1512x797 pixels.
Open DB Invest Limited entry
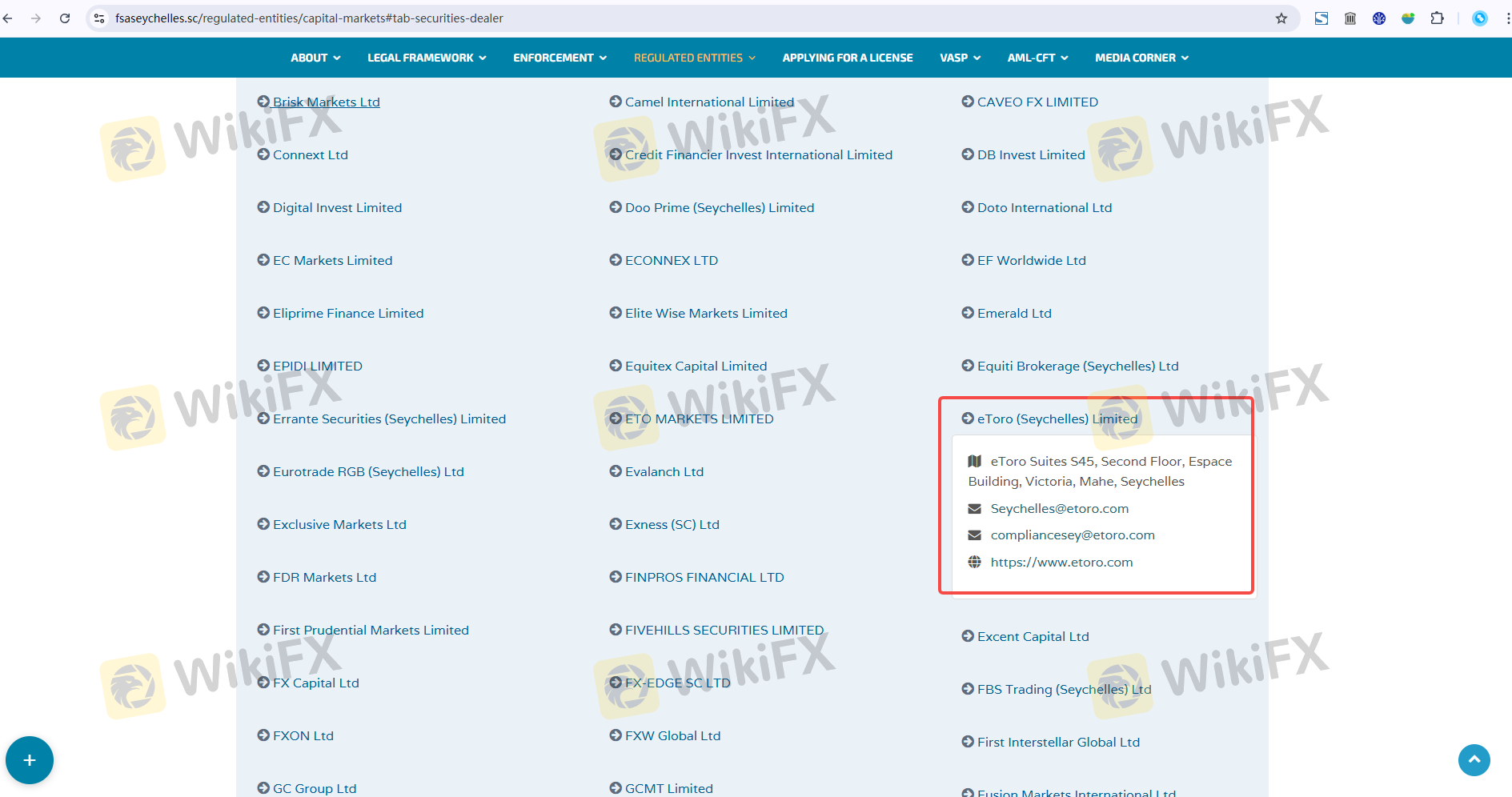1031,154
